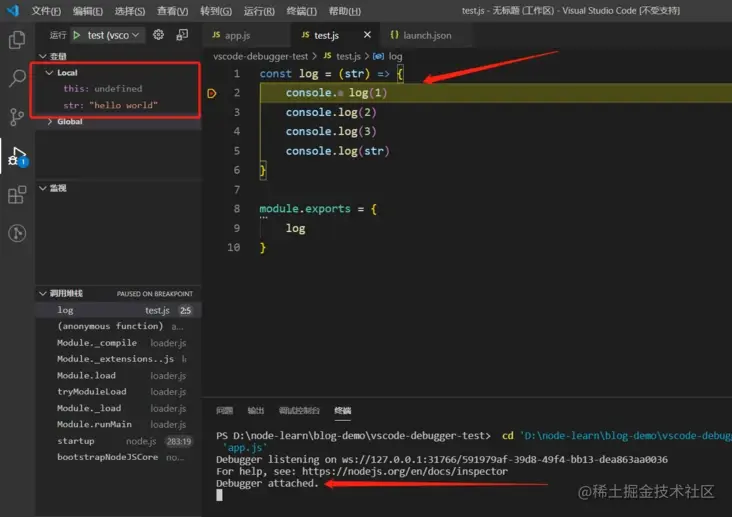Open the Terminal menu
This screenshot has width=732, height=517.
coord(301,11)
